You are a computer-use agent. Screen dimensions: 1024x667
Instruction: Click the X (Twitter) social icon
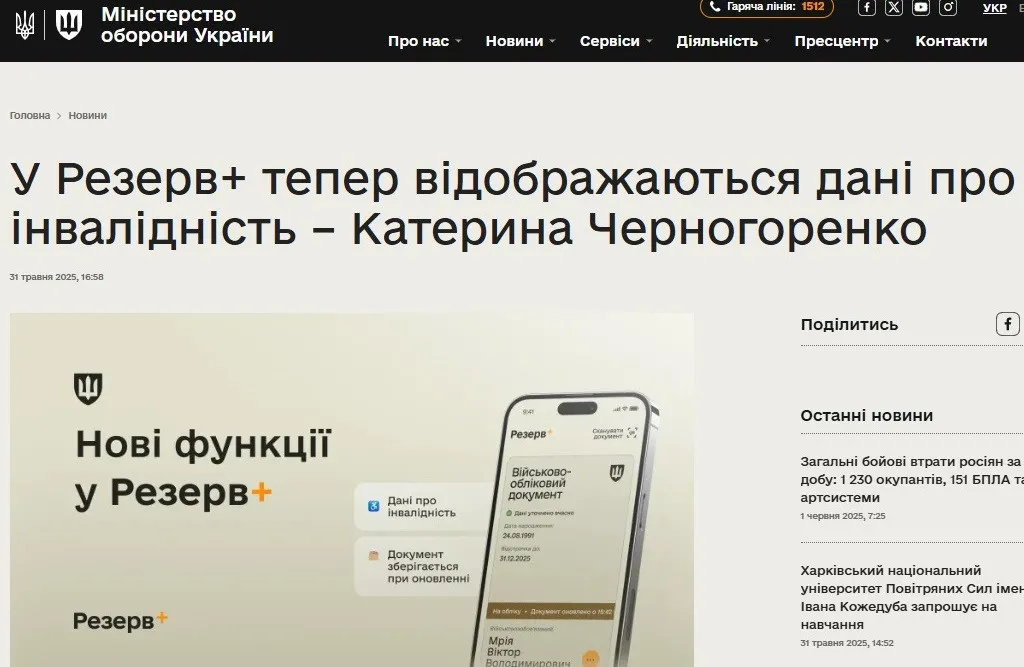[x=893, y=8]
